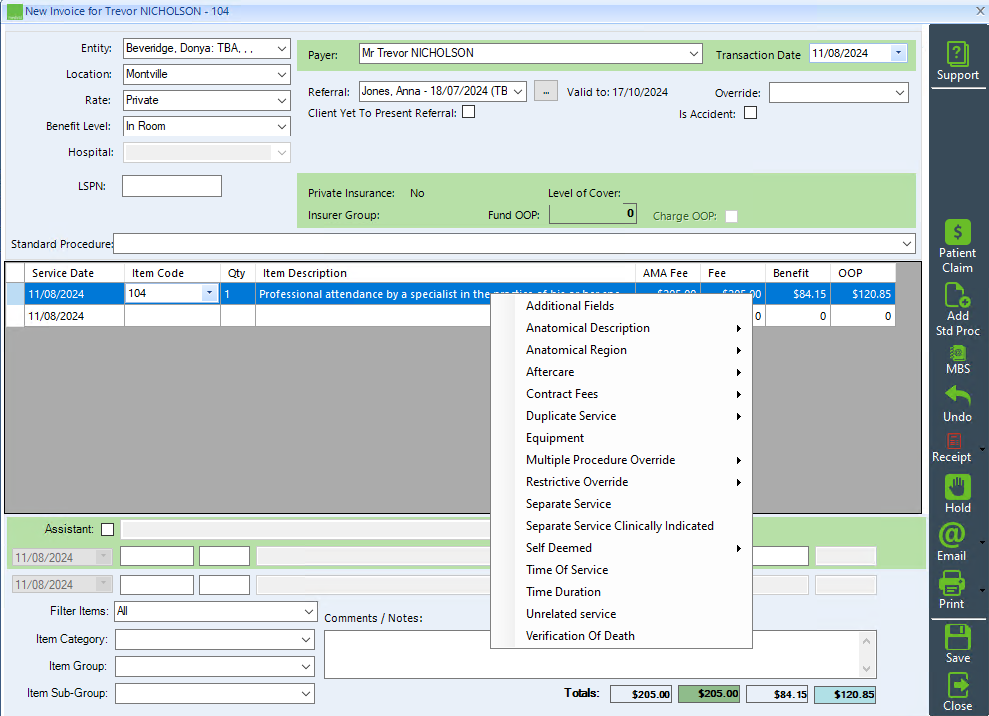Expand the Standard Procedure dropdown
The width and height of the screenshot is (989, 716).
click(x=906, y=244)
